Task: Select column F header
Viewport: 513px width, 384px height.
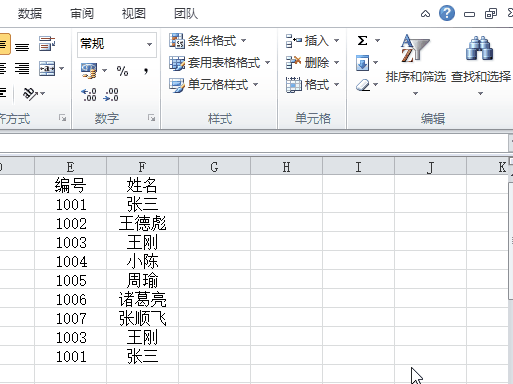Action: (142, 166)
